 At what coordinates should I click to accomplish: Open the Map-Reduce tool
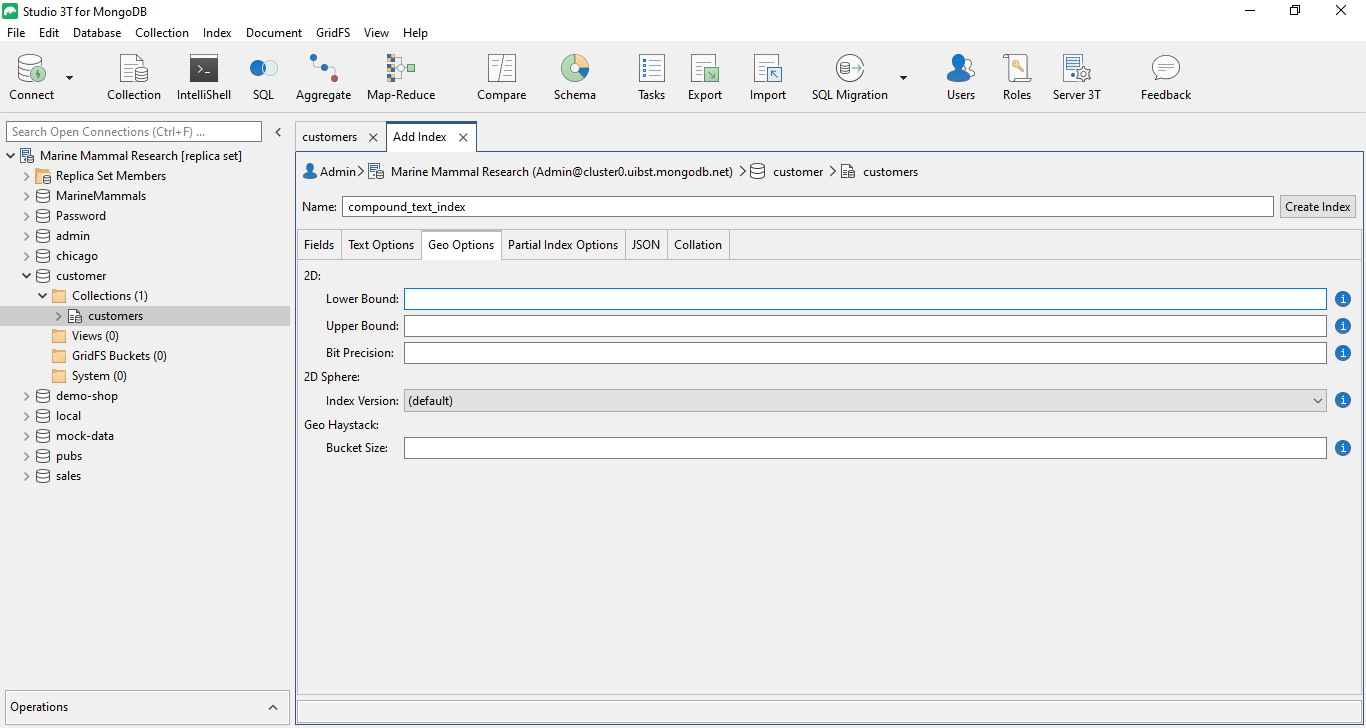[400, 75]
